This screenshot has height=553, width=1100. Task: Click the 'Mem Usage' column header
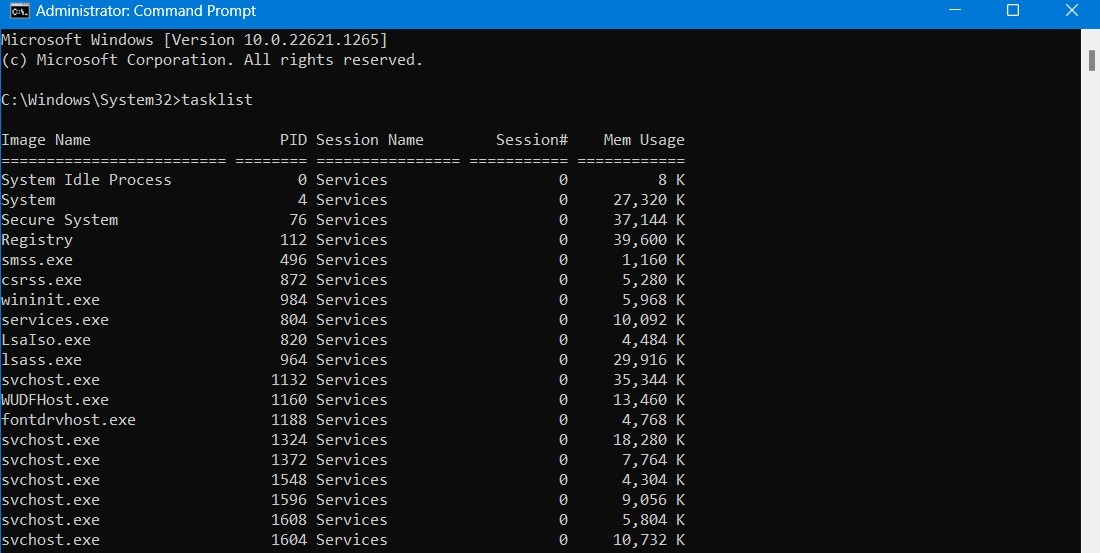(x=644, y=140)
